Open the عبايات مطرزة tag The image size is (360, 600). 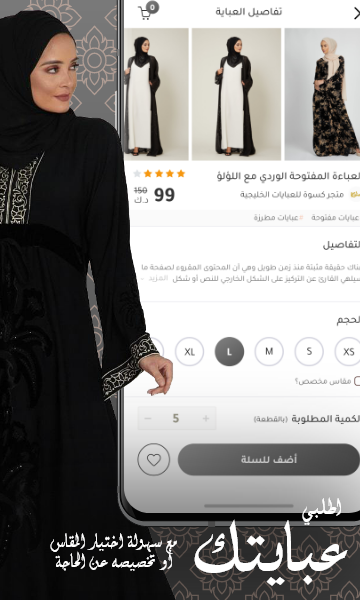click(x=278, y=218)
